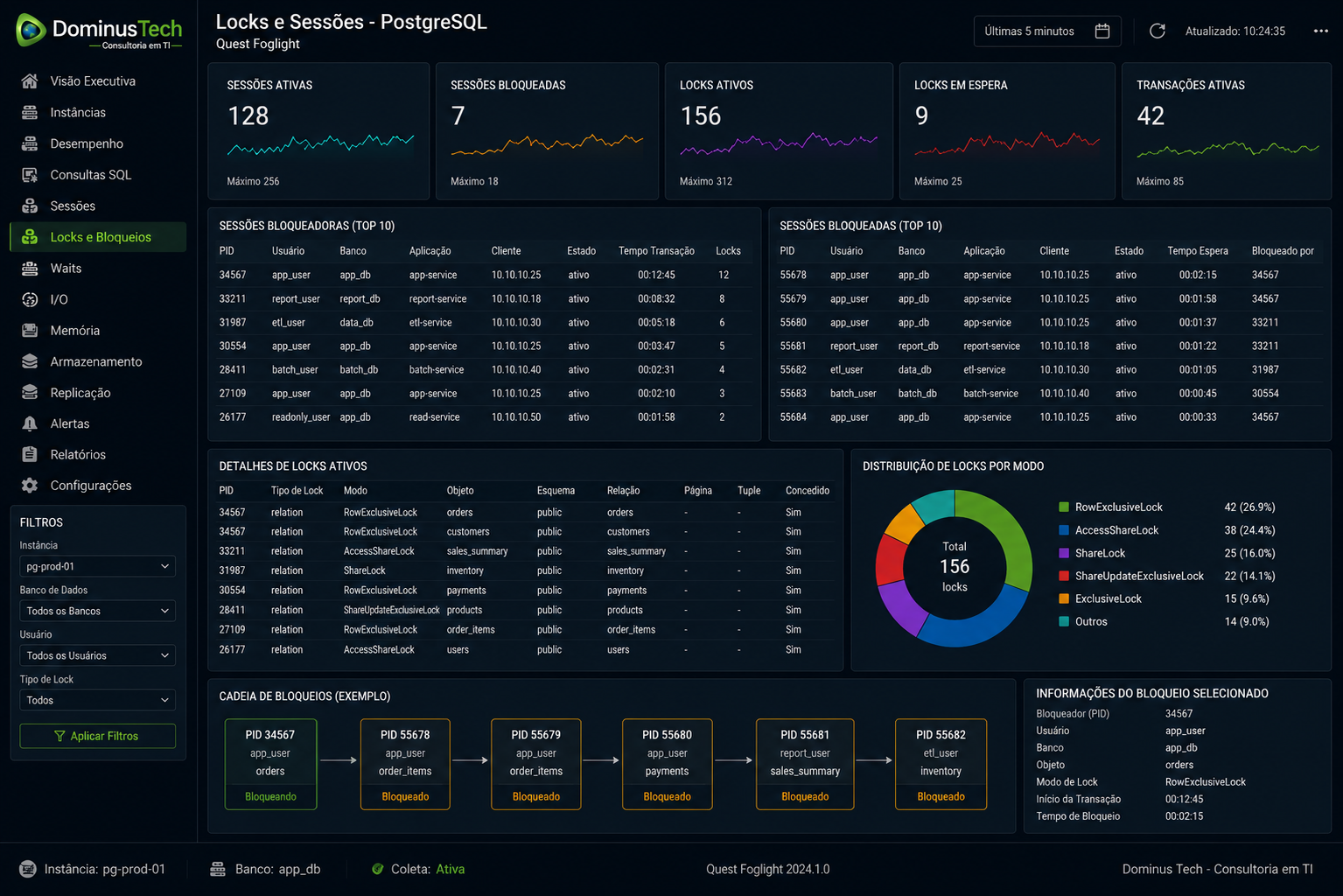The height and width of the screenshot is (896, 1343).
Task: Select the PID 55680 payments chain node
Action: tap(667, 765)
